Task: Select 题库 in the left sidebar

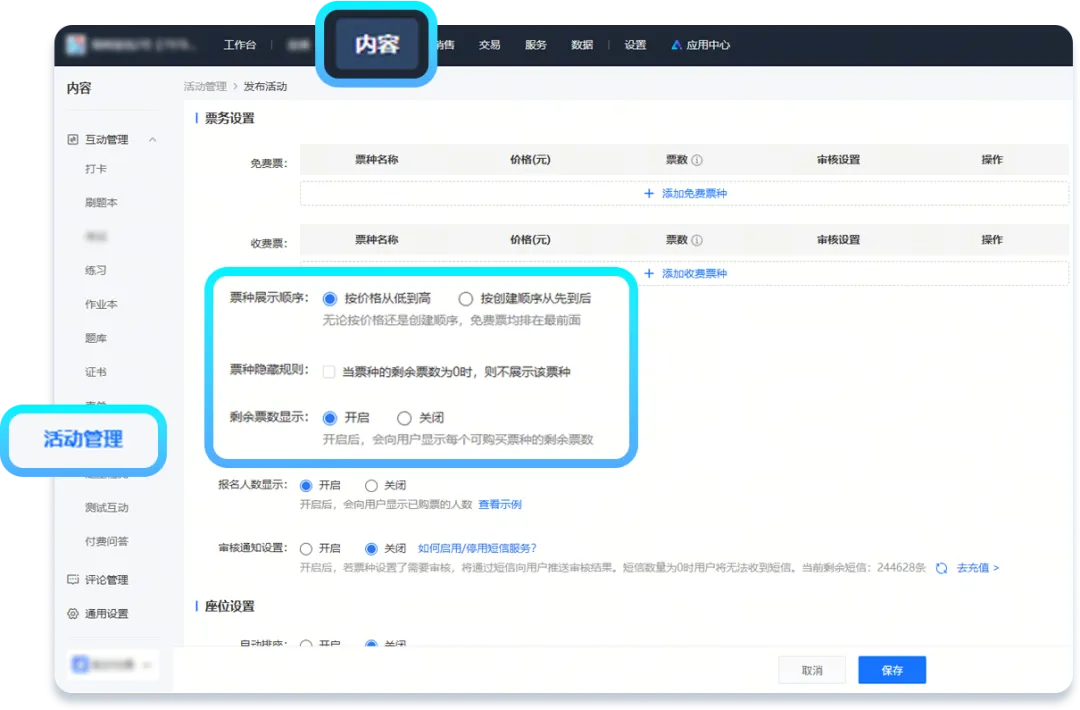Action: click(x=96, y=338)
